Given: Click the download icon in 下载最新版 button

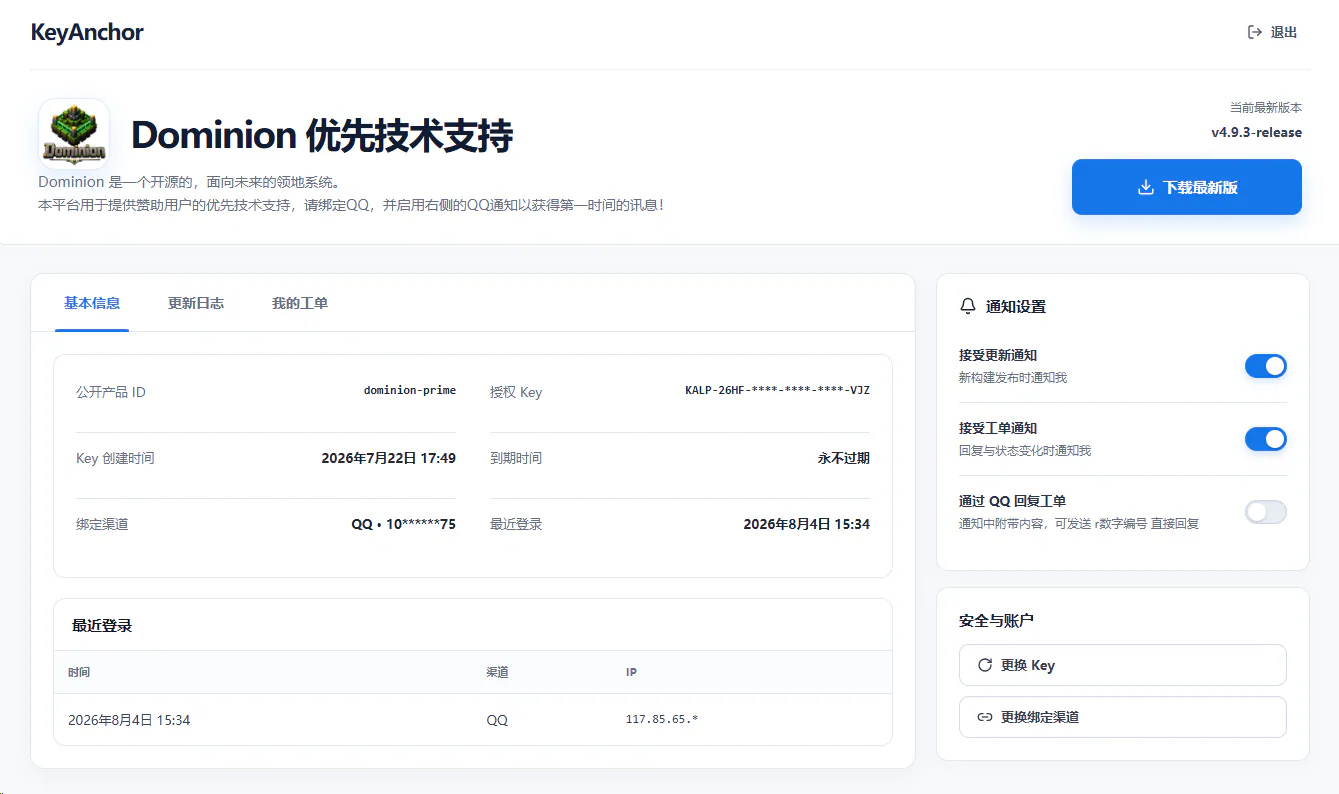Looking at the screenshot, I should 1146,187.
